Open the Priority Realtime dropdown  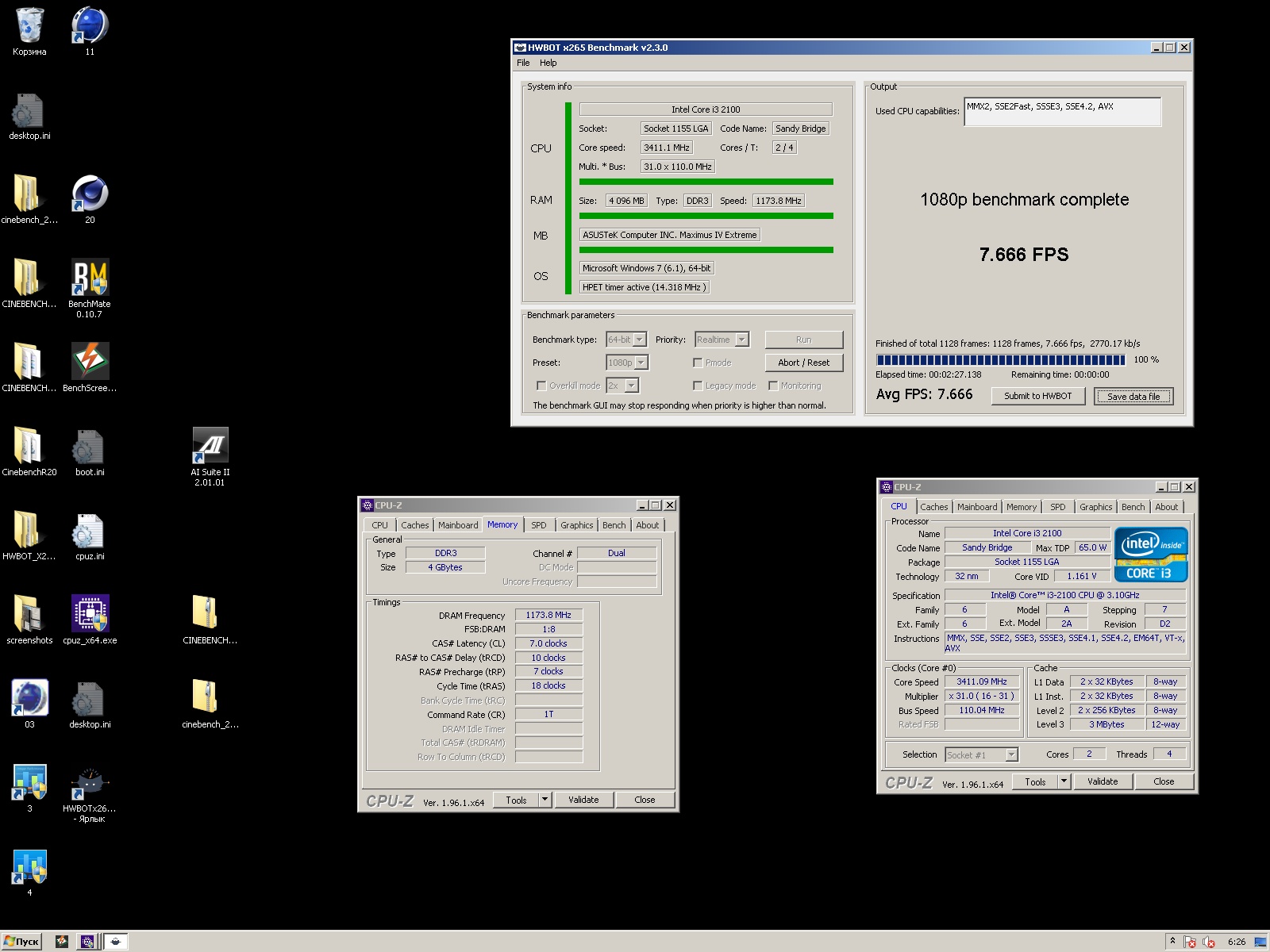(722, 340)
